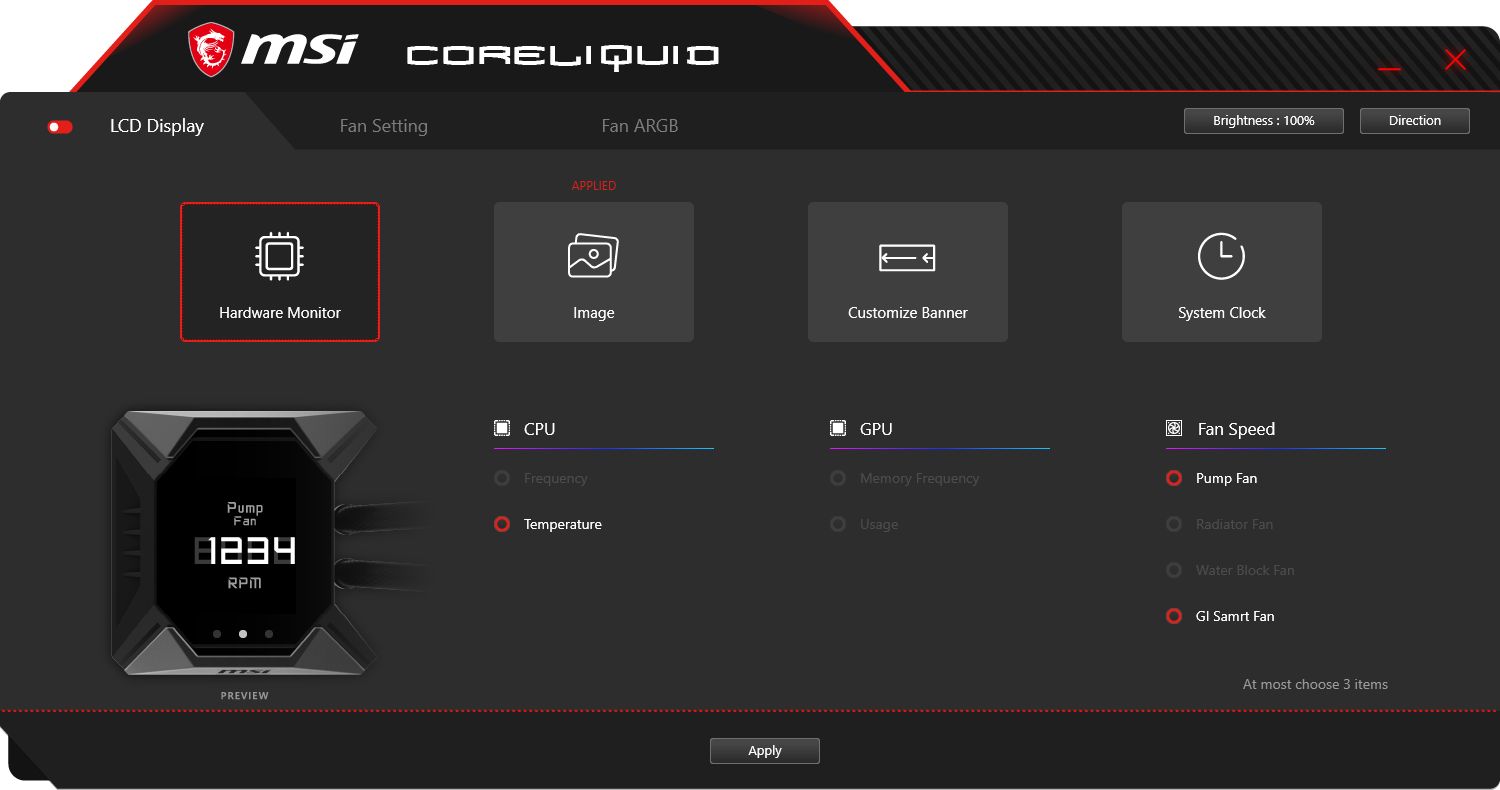Switch to the LCD Display tab

point(157,126)
